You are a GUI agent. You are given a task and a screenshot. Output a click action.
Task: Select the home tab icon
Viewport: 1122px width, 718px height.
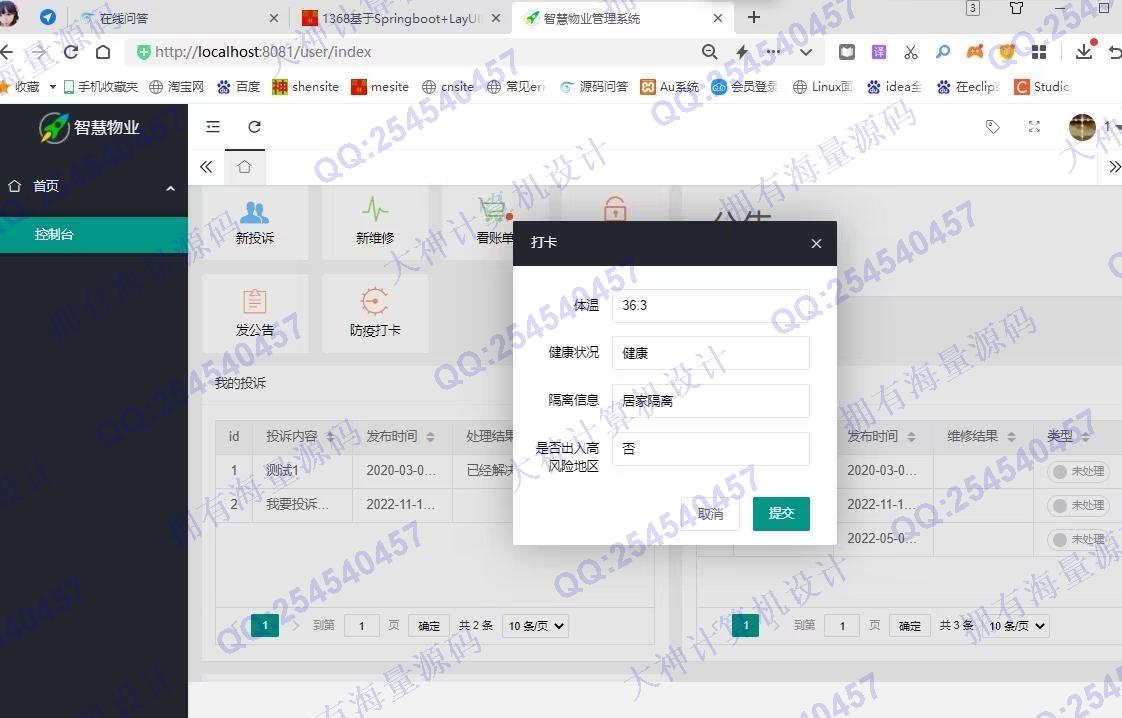(x=244, y=167)
